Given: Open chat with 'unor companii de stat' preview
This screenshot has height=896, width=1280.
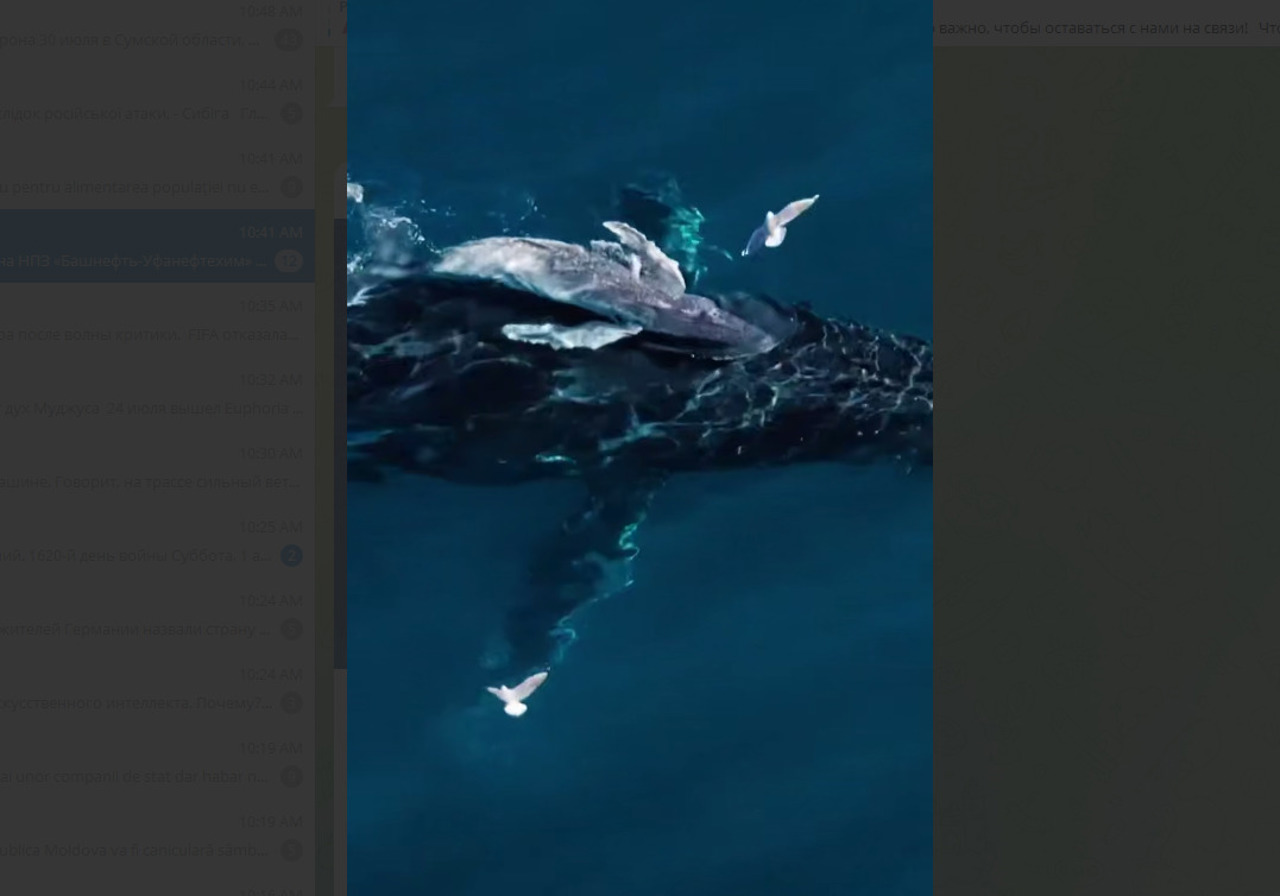Looking at the screenshot, I should [157, 762].
